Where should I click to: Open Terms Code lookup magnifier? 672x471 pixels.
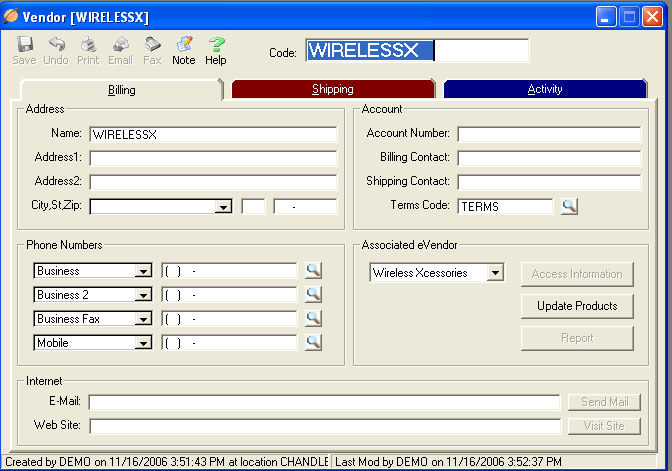569,206
